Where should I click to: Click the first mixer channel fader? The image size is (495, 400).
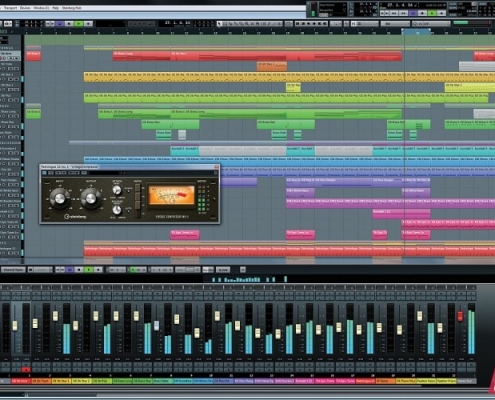pos(15,325)
